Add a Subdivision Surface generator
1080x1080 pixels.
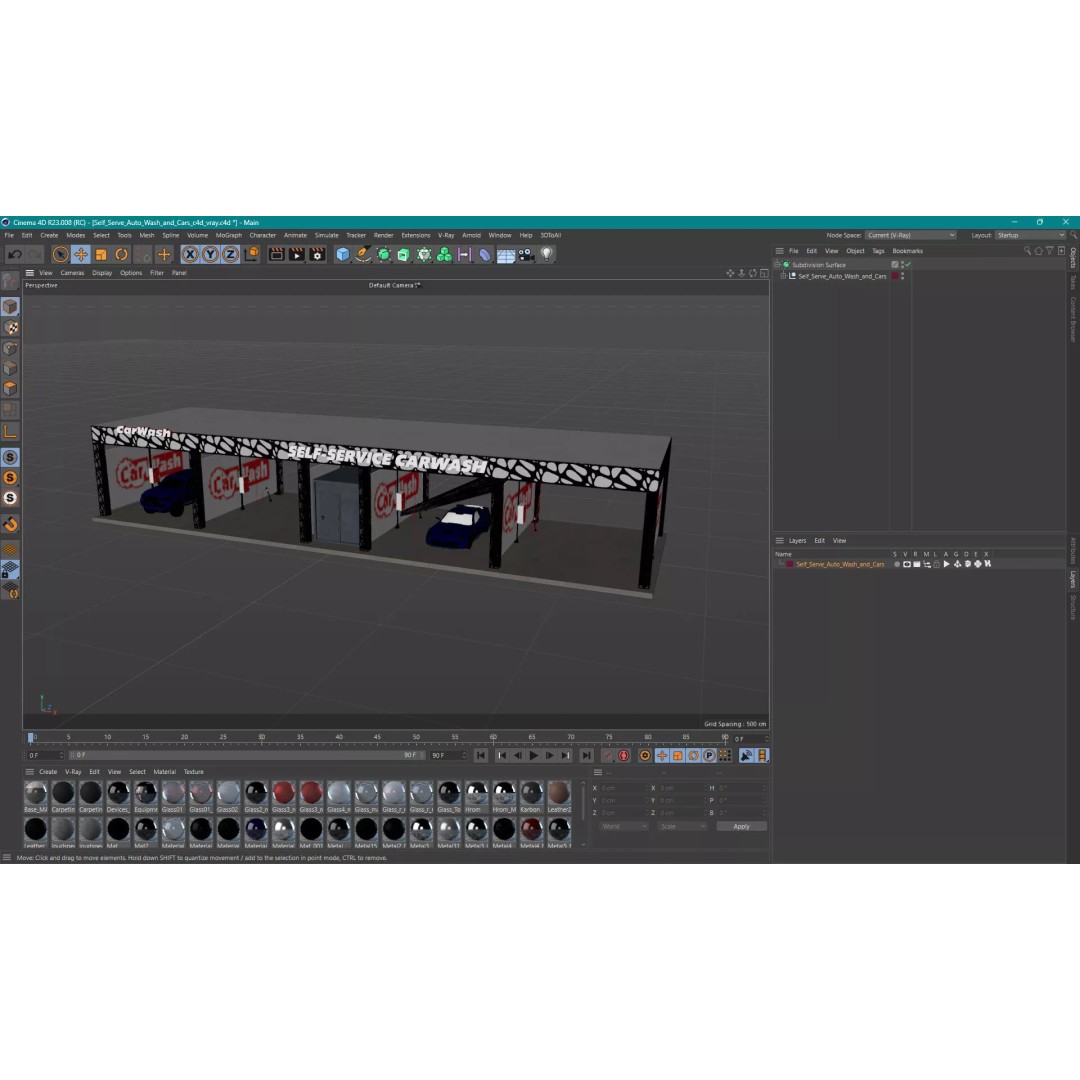[x=384, y=255]
